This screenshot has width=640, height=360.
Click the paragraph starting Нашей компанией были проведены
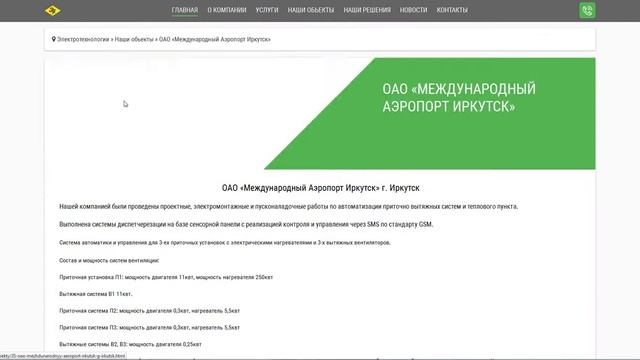click(x=289, y=207)
